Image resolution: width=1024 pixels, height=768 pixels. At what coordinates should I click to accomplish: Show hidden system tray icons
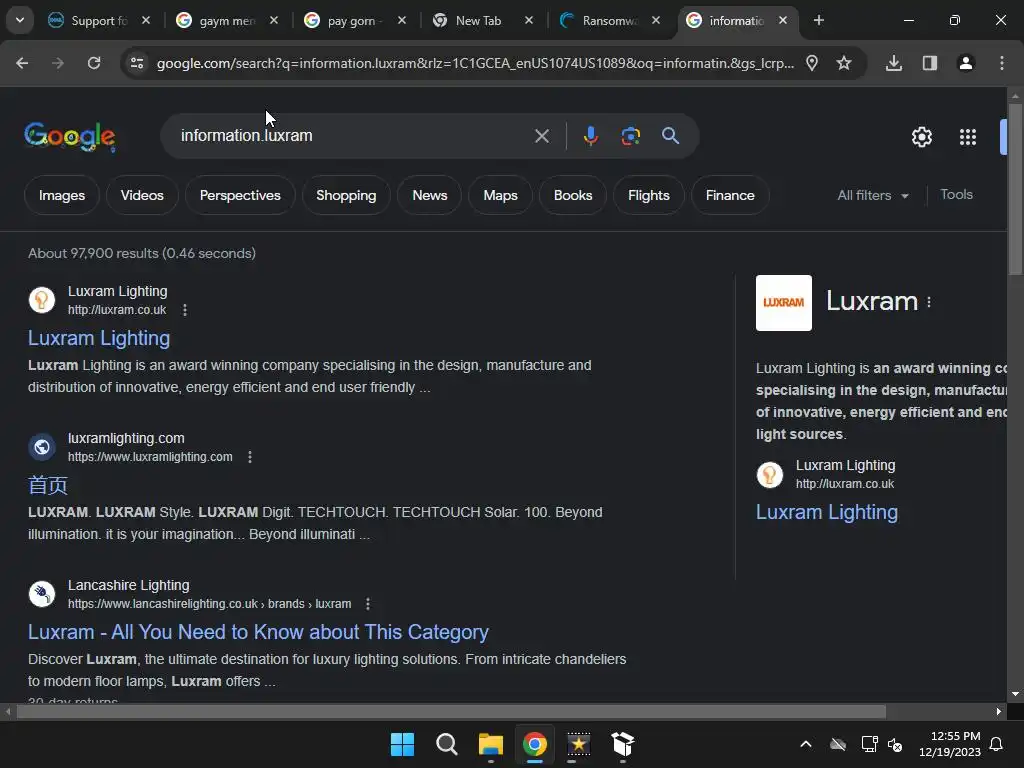(x=806, y=744)
